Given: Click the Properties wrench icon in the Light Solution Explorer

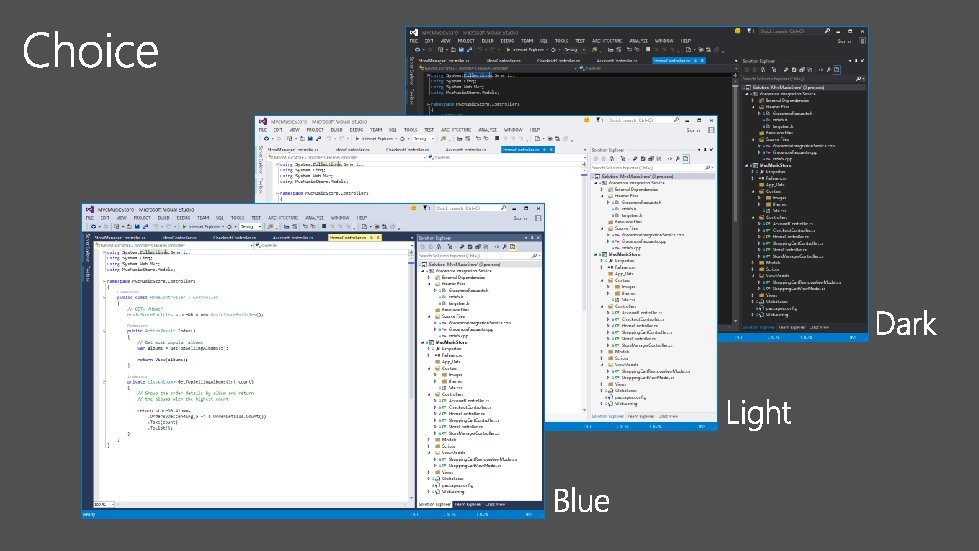Looking at the screenshot, I should tap(677, 158).
